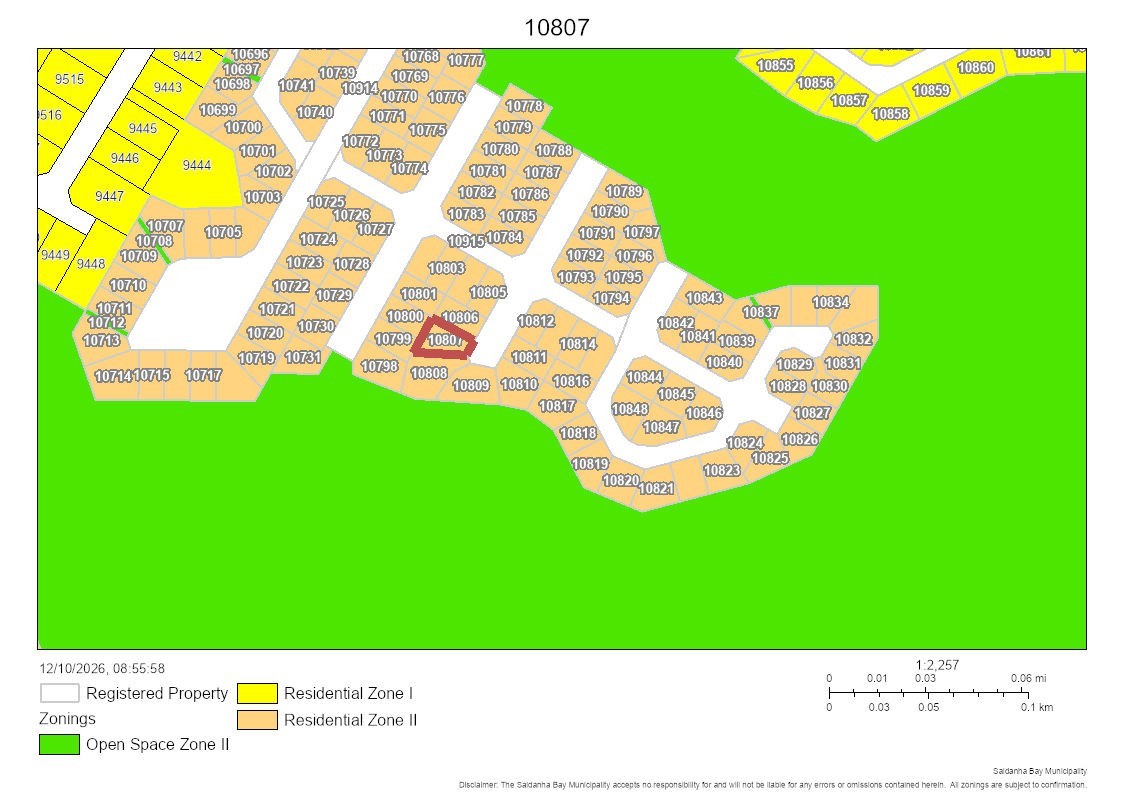Select parcel label 10819

point(590,464)
